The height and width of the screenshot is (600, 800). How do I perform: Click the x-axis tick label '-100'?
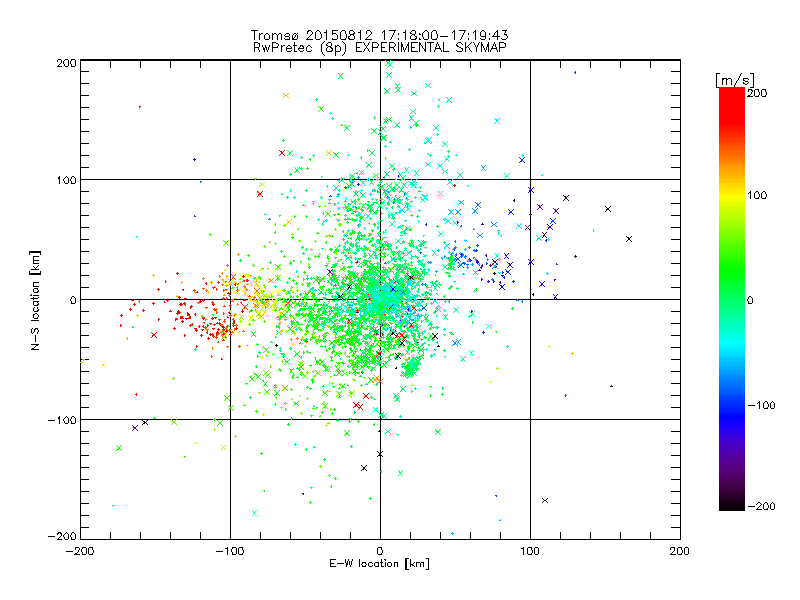pos(230,551)
